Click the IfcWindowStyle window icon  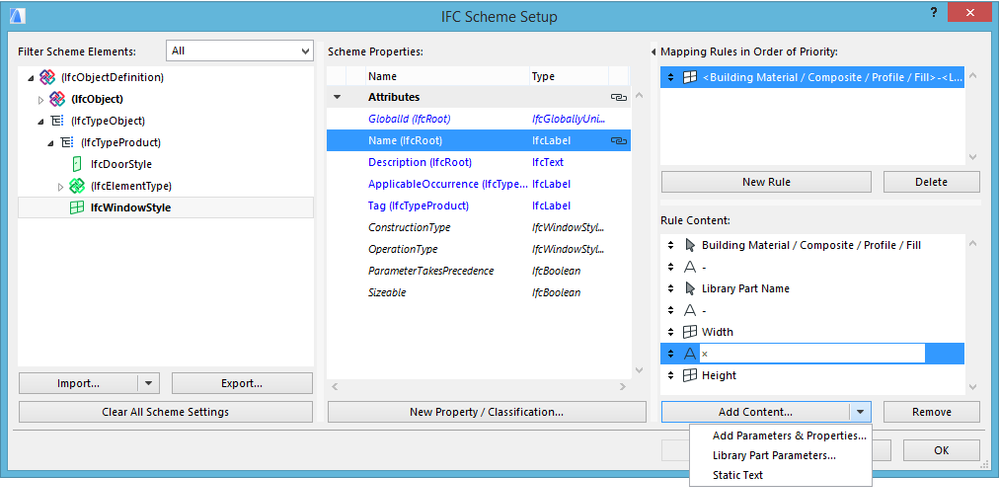coord(77,207)
